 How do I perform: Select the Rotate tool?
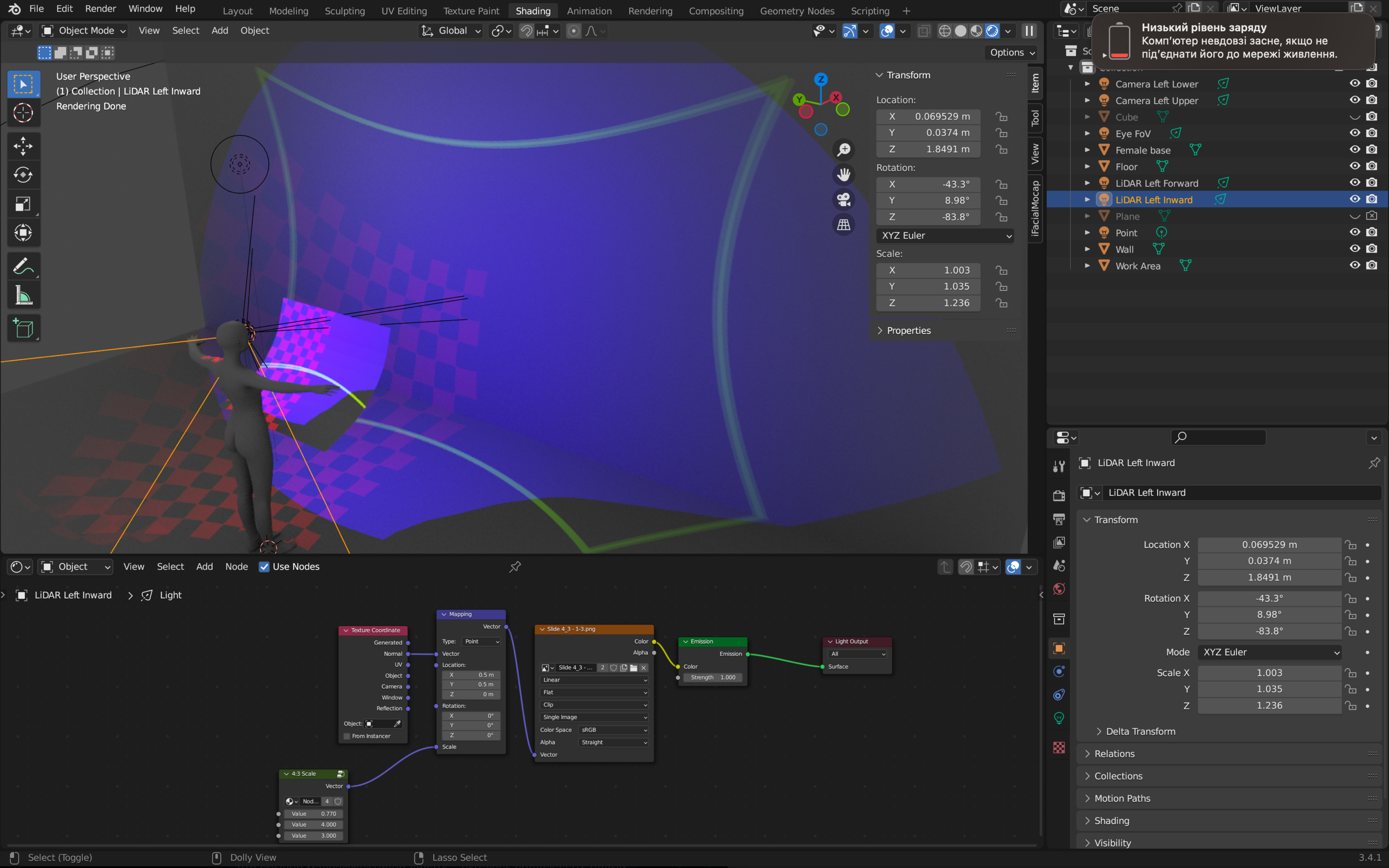pyautogui.click(x=23, y=175)
